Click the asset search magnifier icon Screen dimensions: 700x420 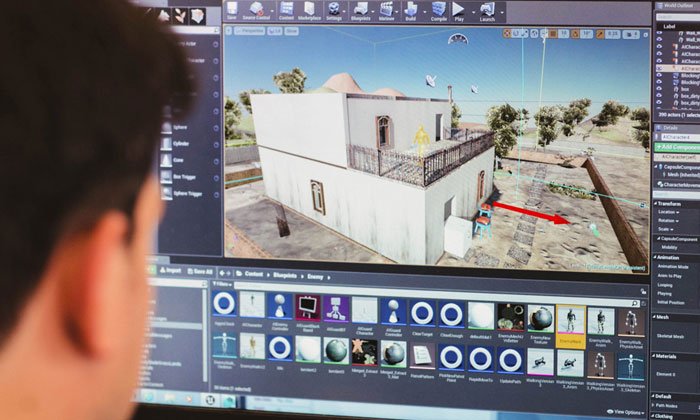click(635, 303)
